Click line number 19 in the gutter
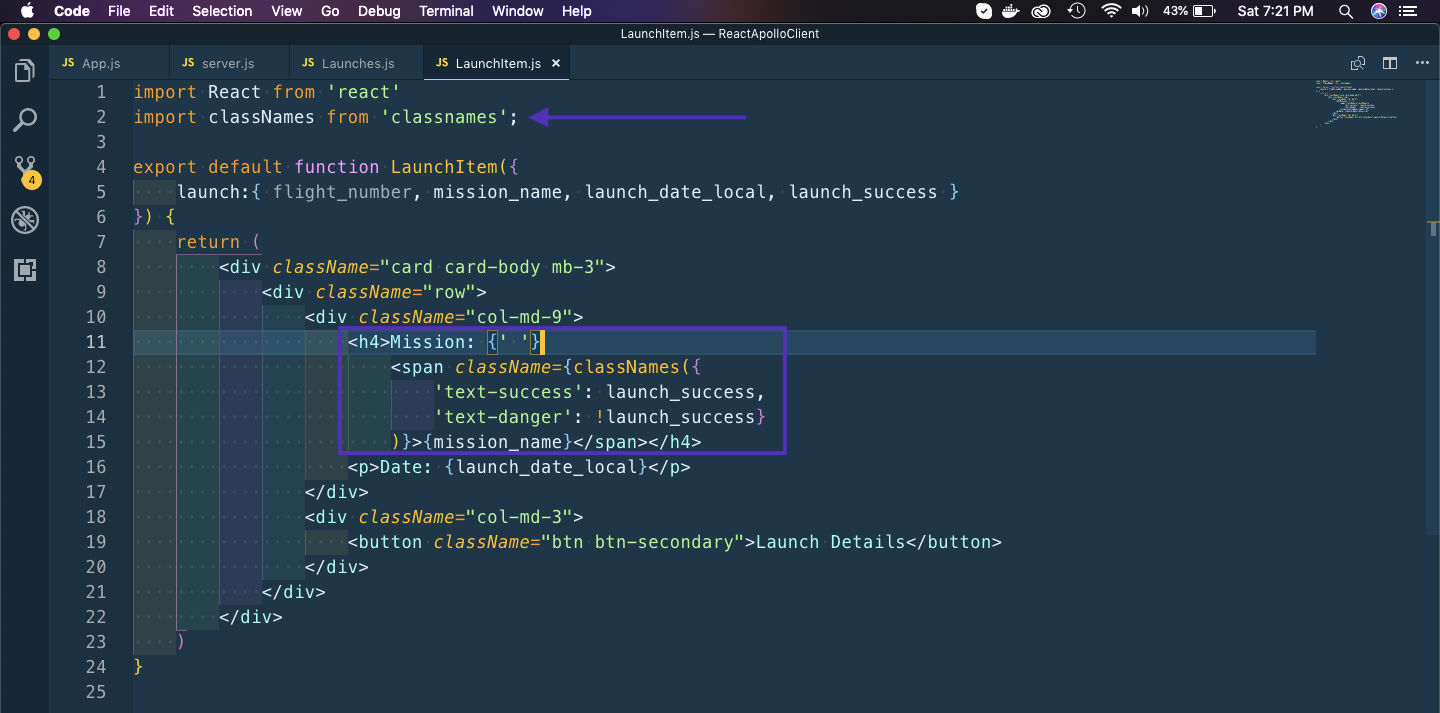Screen dimensions: 1440x713 tap(95, 542)
